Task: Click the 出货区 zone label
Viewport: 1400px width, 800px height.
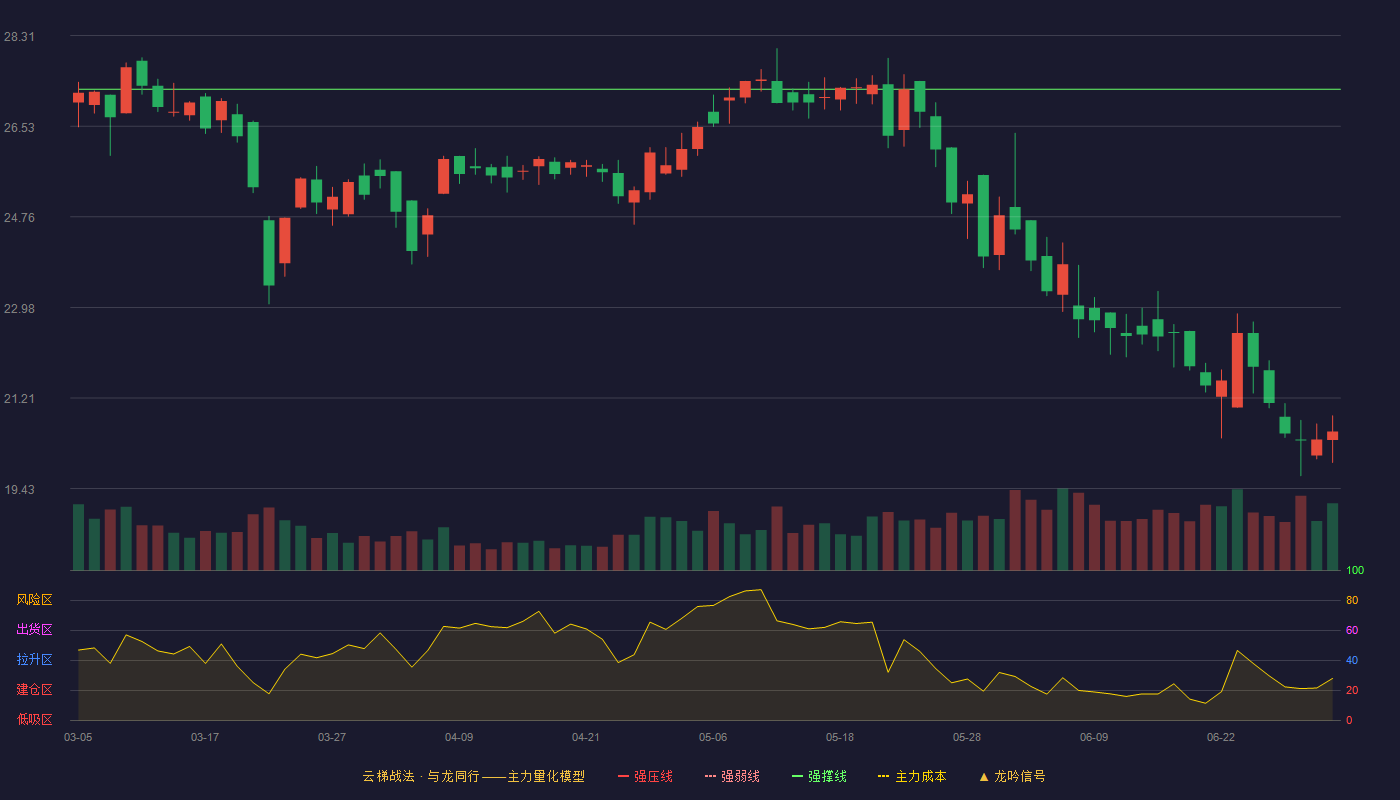Action: [34, 630]
